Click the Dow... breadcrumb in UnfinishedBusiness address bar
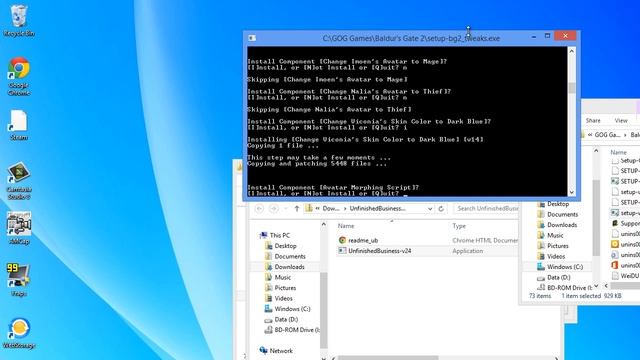 pyautogui.click(x=331, y=209)
